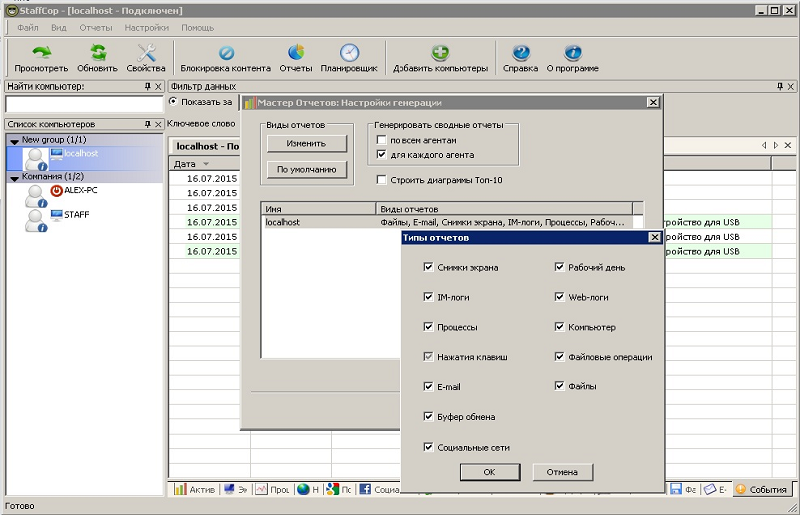Open Блокировка контента toolbar icon
This screenshot has height=515, width=800.
point(225,53)
